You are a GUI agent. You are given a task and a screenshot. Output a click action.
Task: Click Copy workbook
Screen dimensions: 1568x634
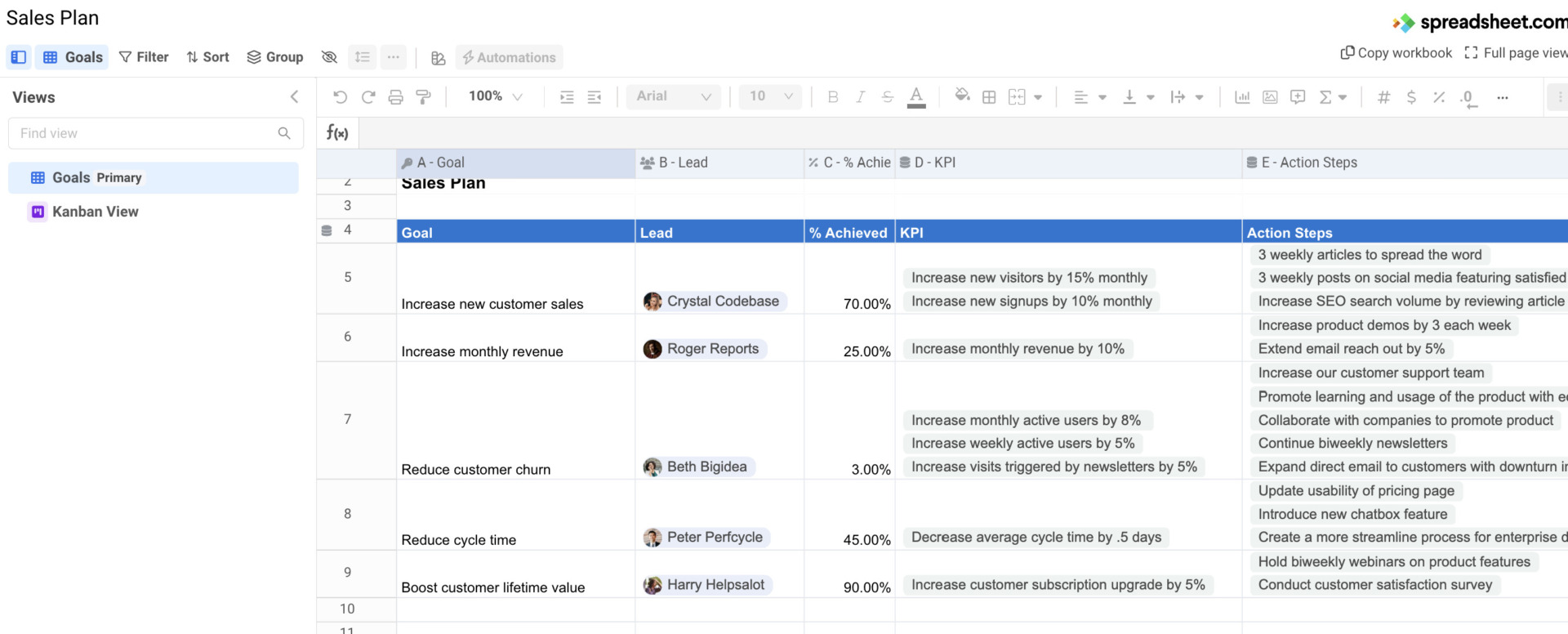tap(1396, 53)
